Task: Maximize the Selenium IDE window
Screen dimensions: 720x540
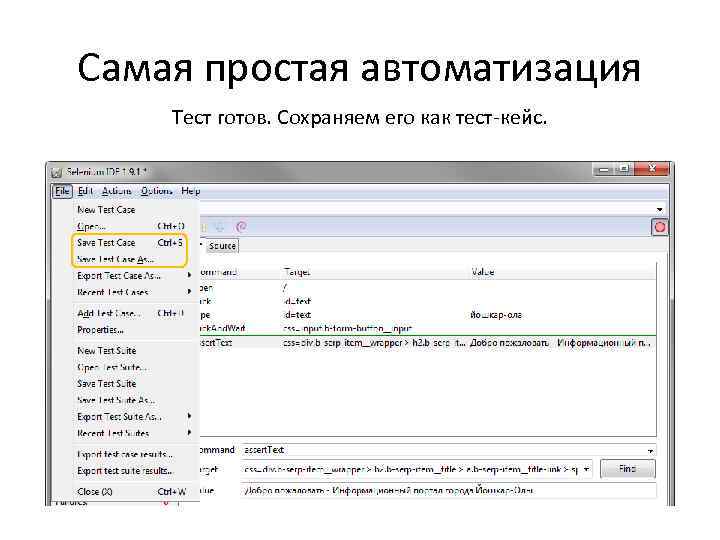Action: (x=624, y=169)
